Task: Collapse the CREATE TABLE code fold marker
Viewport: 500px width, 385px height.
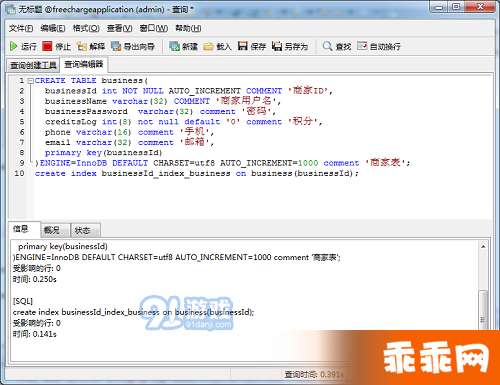Action: click(30, 81)
